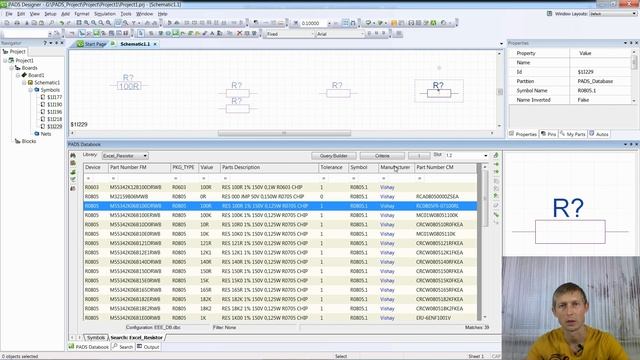The image size is (640, 360).
Task: Click the schematic horizontal scrollbar thumb
Action: (x=284, y=133)
